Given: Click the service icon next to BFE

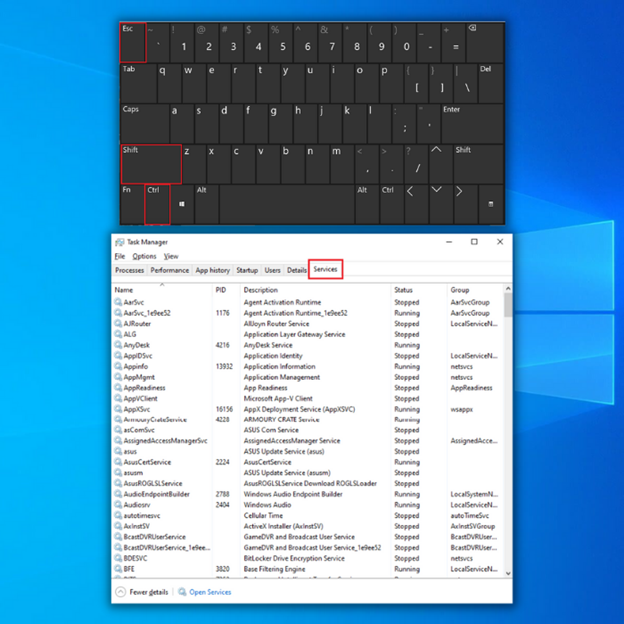Looking at the screenshot, I should coord(118,569).
